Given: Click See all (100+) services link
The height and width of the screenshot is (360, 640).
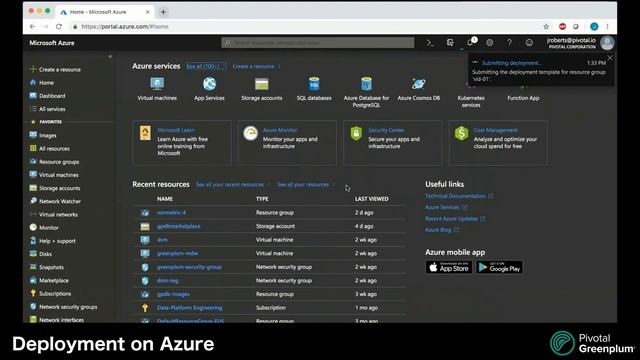Looking at the screenshot, I should 206,66.
